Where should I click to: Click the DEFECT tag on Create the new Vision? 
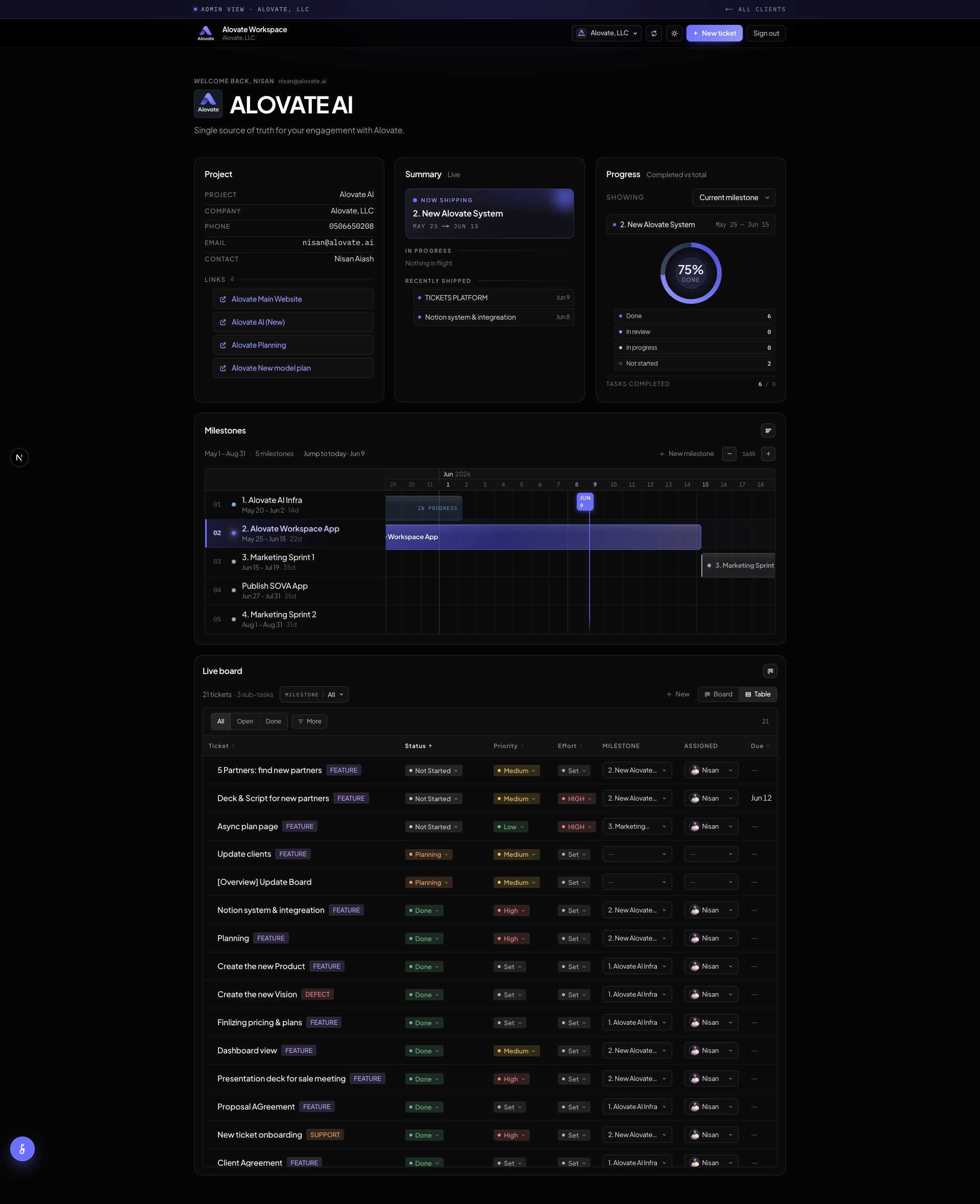pyautogui.click(x=317, y=995)
